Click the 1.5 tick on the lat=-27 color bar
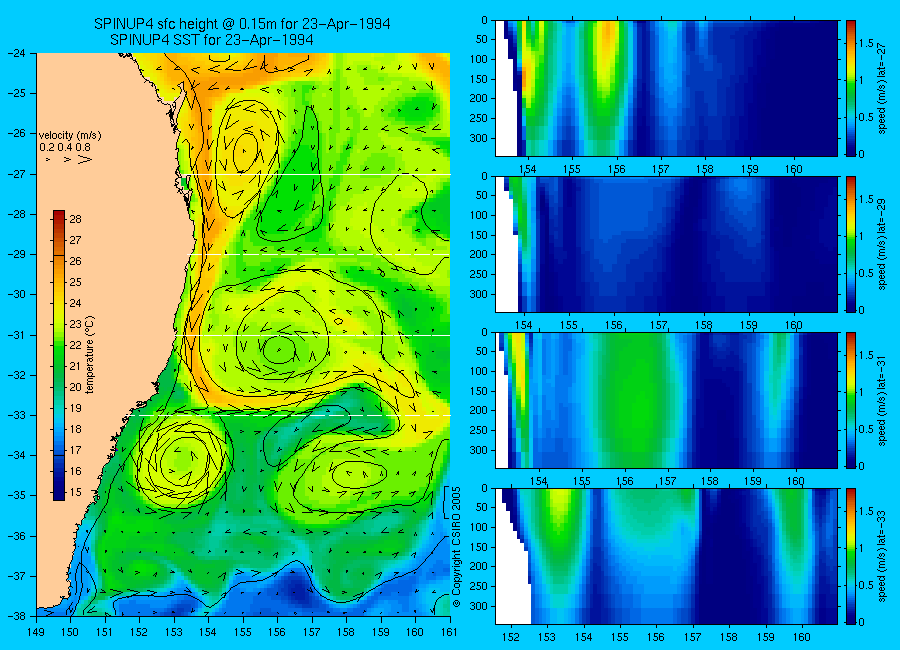Viewport: 900px width, 650px height. [866, 43]
